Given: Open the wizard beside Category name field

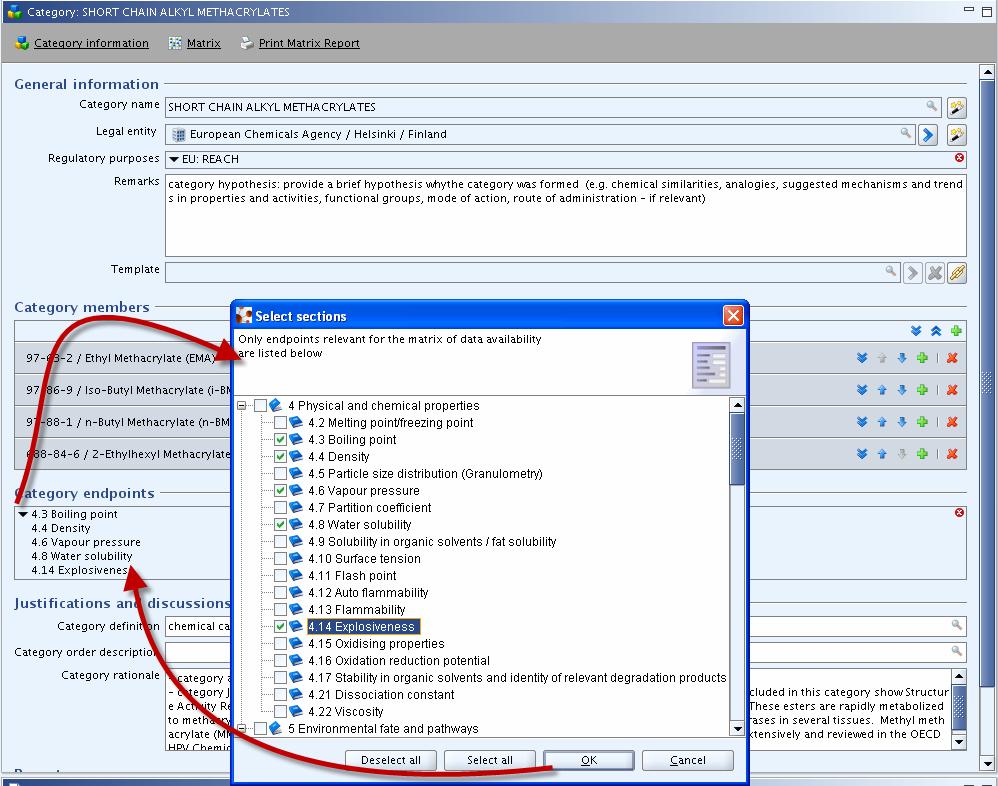Looking at the screenshot, I should 956,108.
